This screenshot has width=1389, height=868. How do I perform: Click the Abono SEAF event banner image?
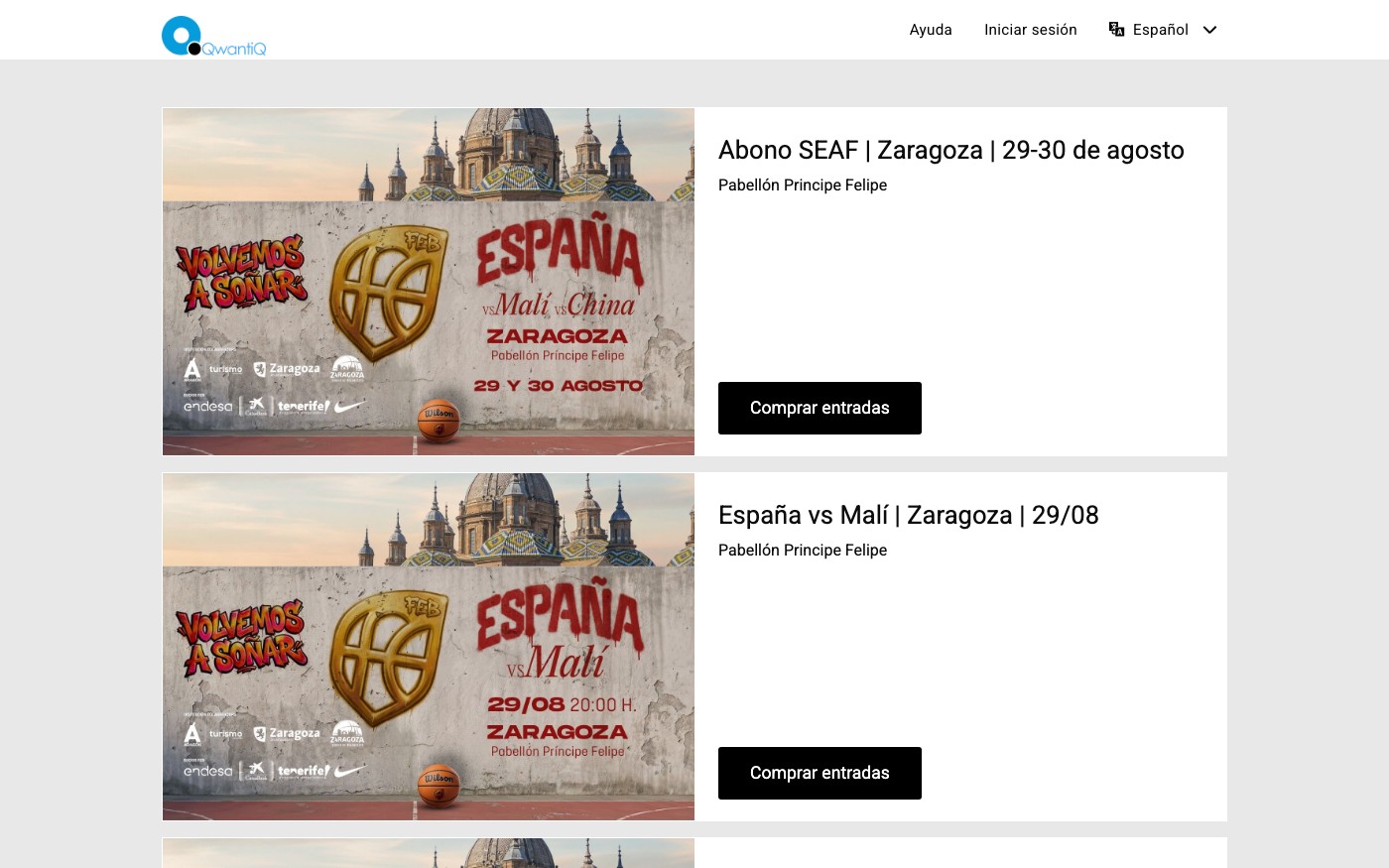coord(429,282)
